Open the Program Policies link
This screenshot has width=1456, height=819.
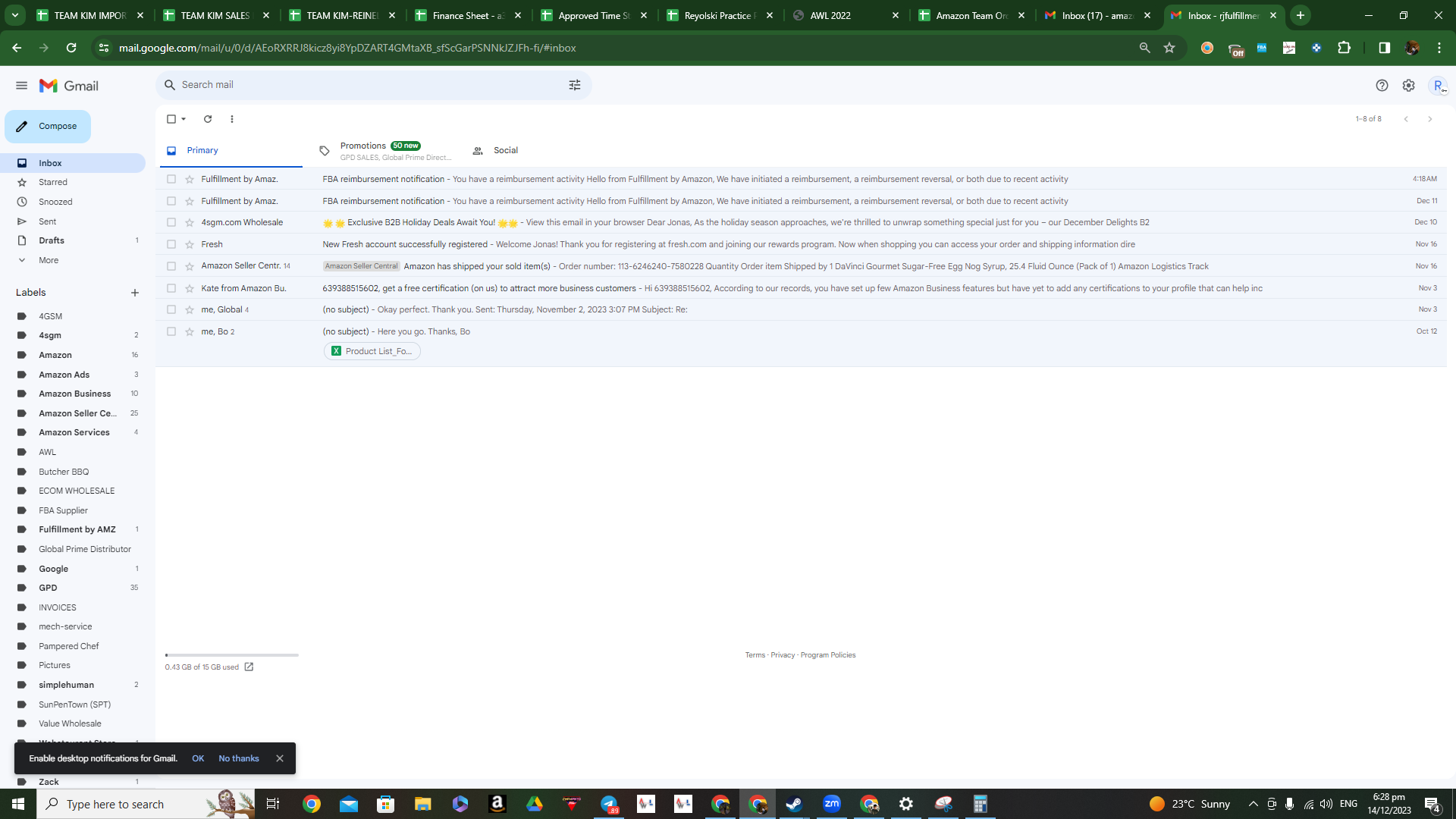pyautogui.click(x=828, y=655)
